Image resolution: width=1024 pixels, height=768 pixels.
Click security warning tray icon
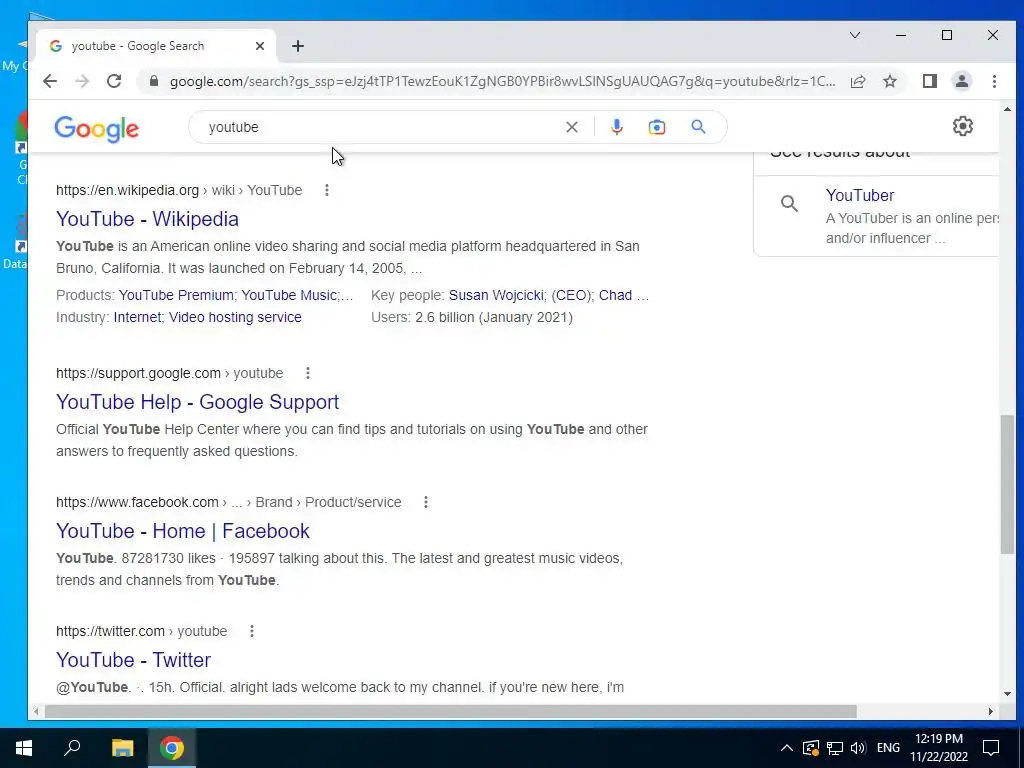pyautogui.click(x=810, y=748)
